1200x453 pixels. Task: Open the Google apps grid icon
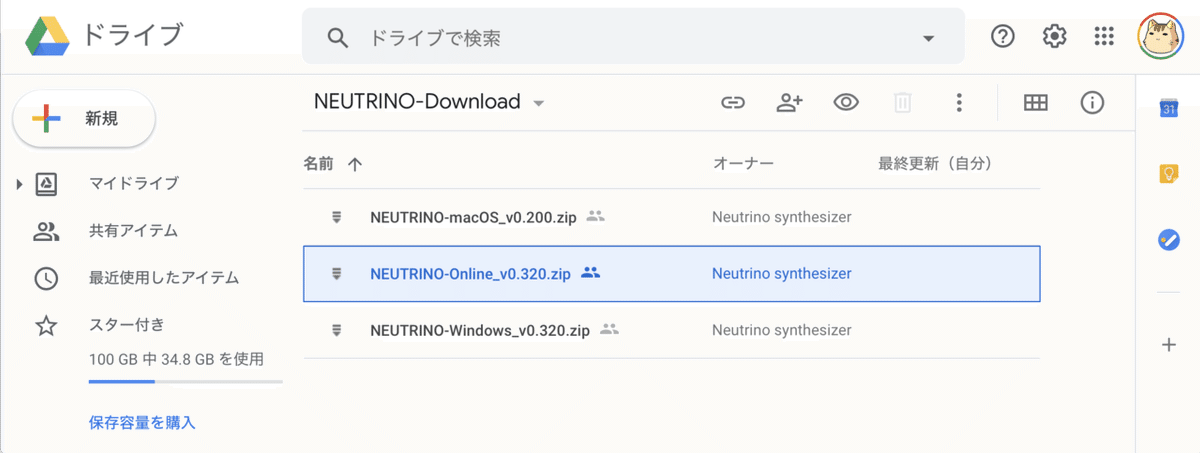[x=1104, y=37]
